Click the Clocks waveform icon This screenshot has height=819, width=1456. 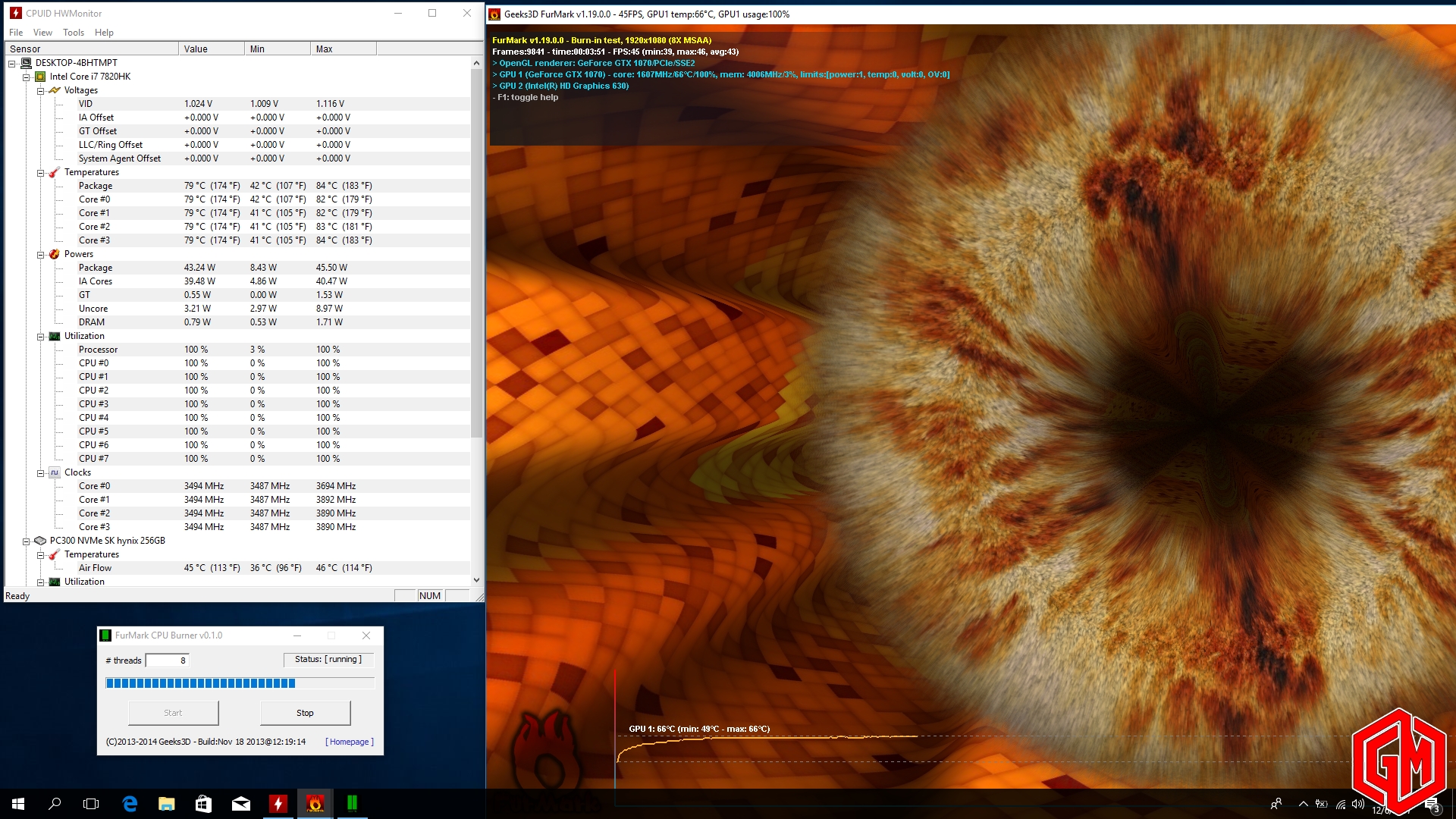tap(55, 472)
